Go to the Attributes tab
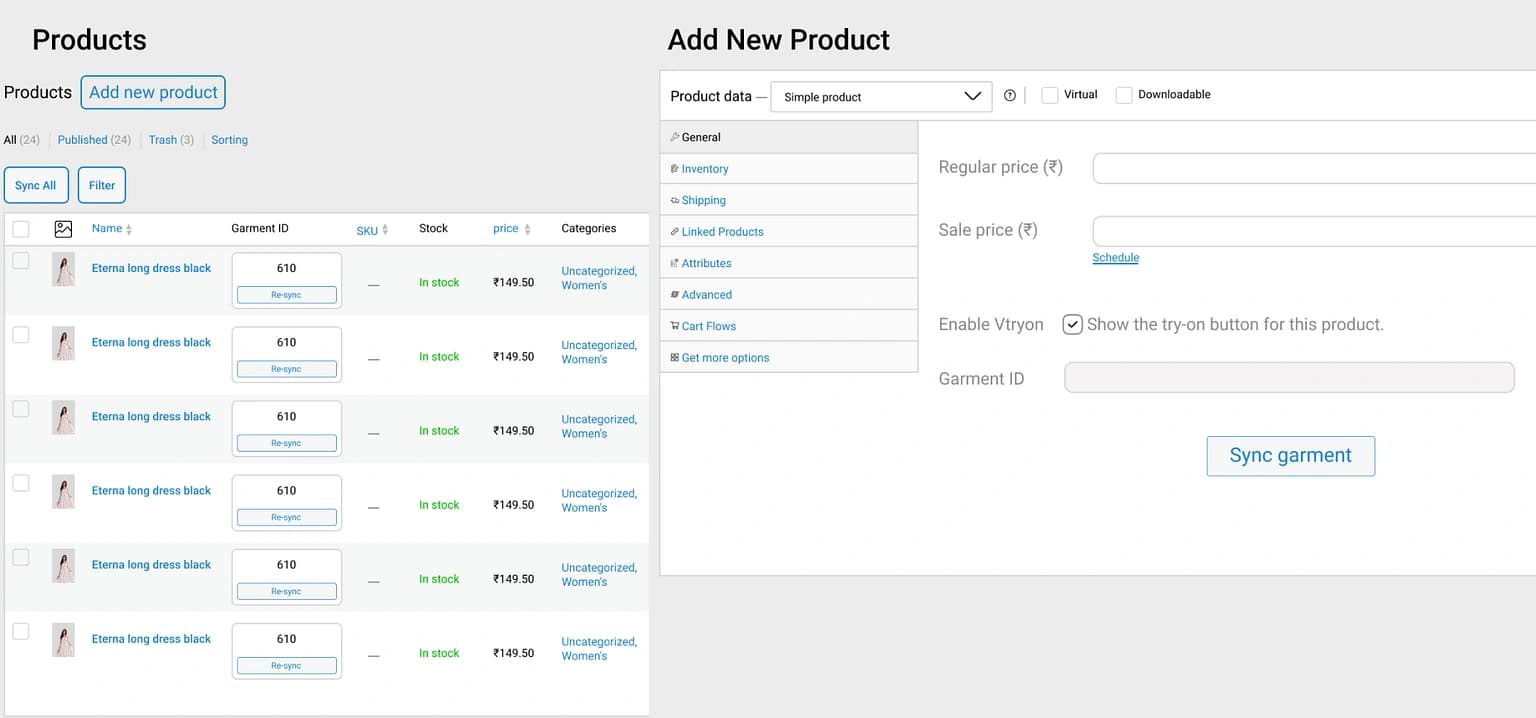1536x718 pixels. pos(706,263)
